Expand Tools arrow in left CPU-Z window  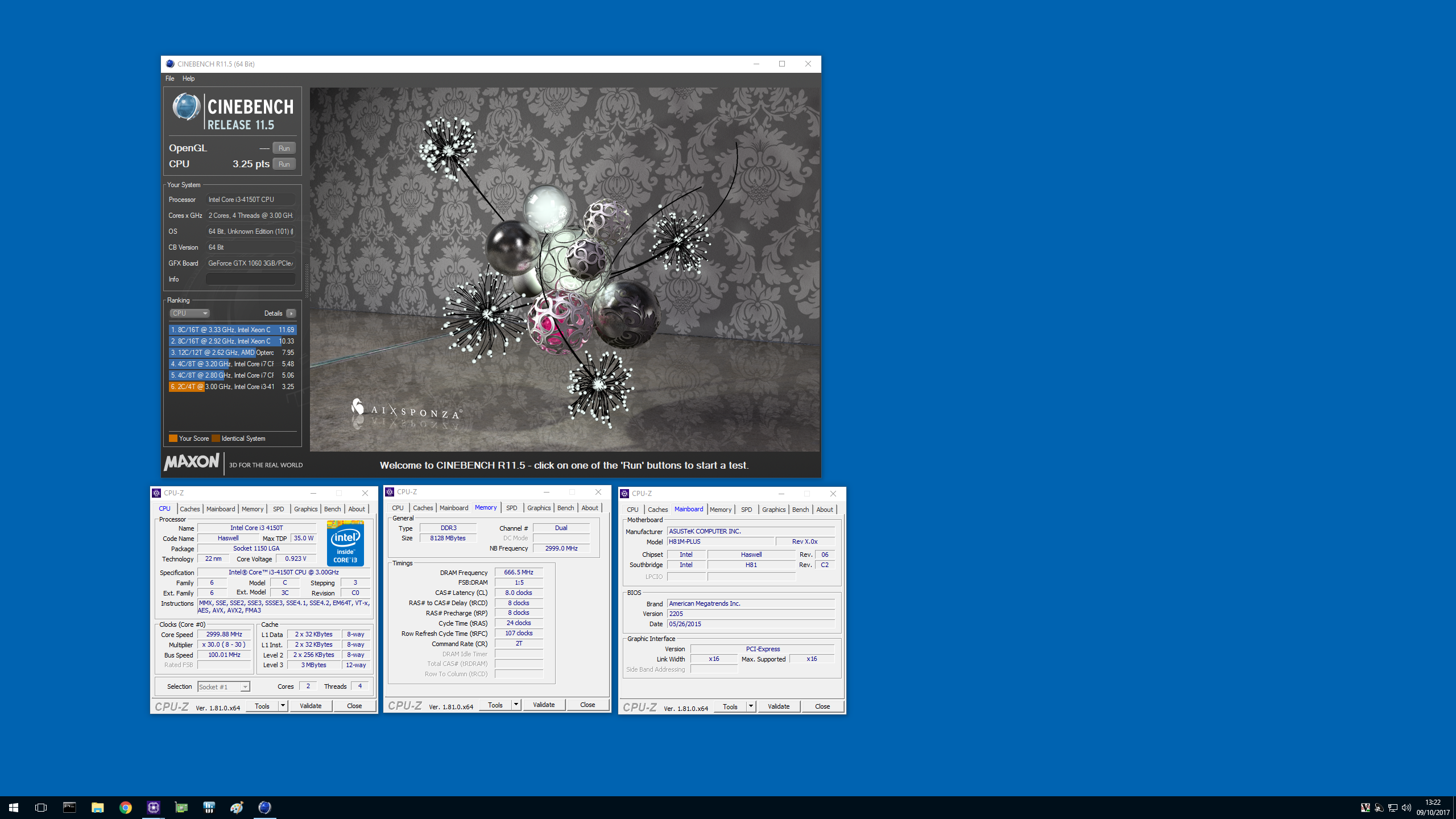click(x=283, y=706)
